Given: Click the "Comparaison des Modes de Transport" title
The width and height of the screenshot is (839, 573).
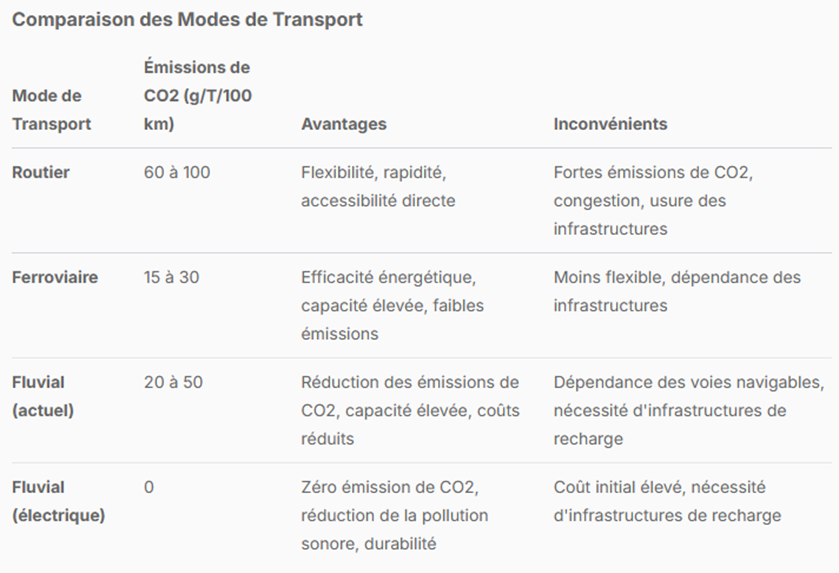Looking at the screenshot, I should tap(187, 20).
